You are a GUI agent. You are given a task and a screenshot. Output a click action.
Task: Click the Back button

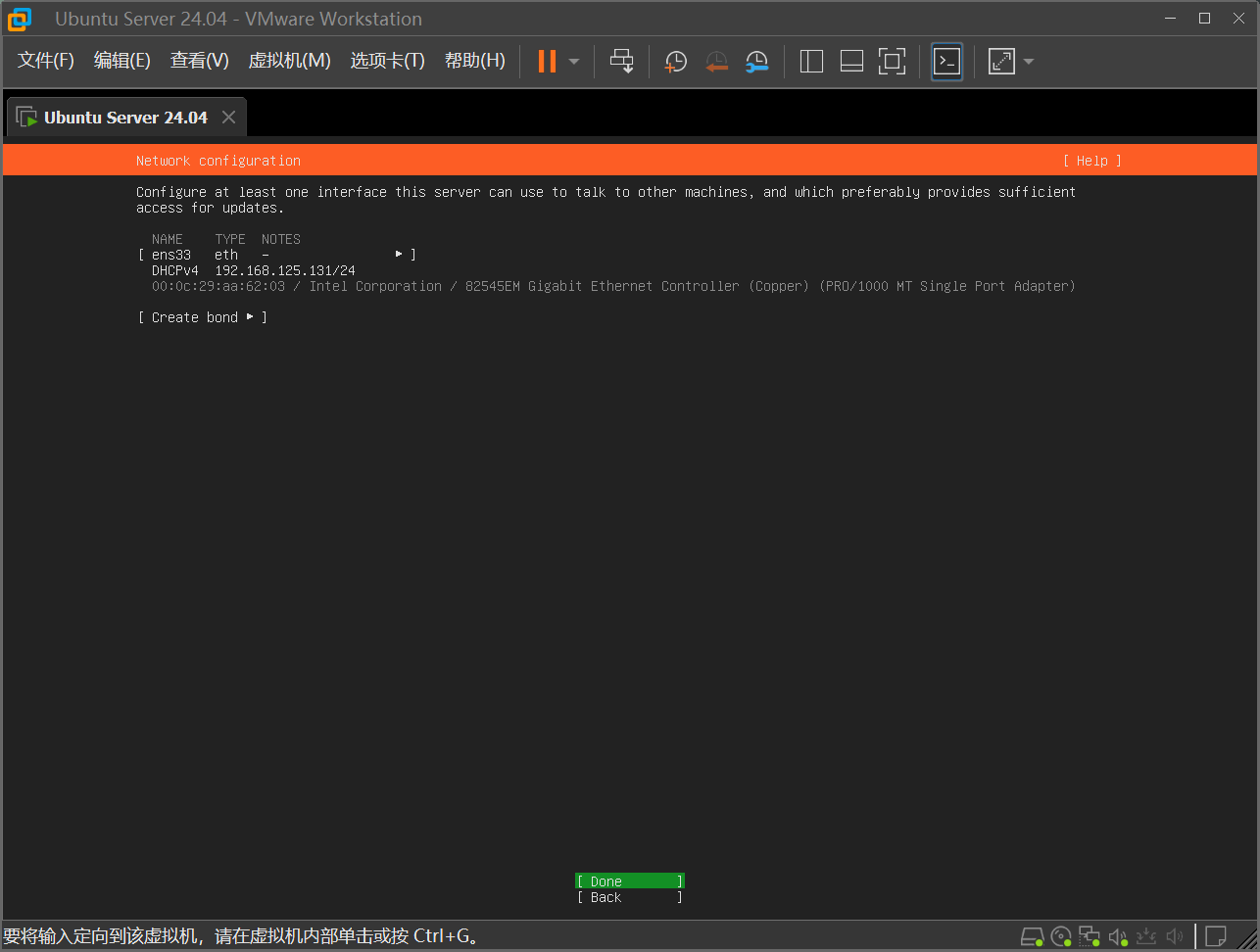click(x=630, y=897)
